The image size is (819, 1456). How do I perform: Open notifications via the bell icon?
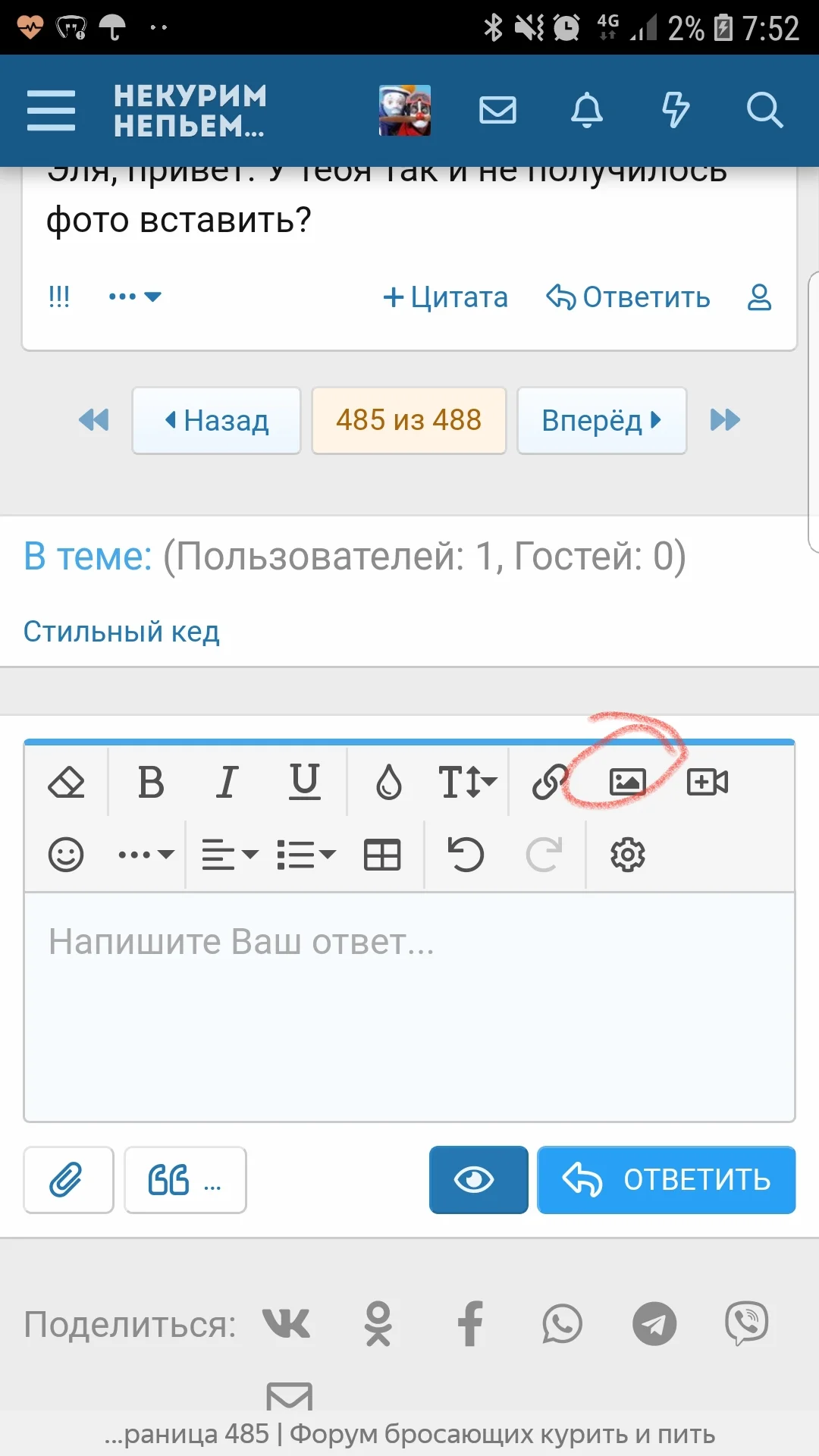click(x=586, y=110)
